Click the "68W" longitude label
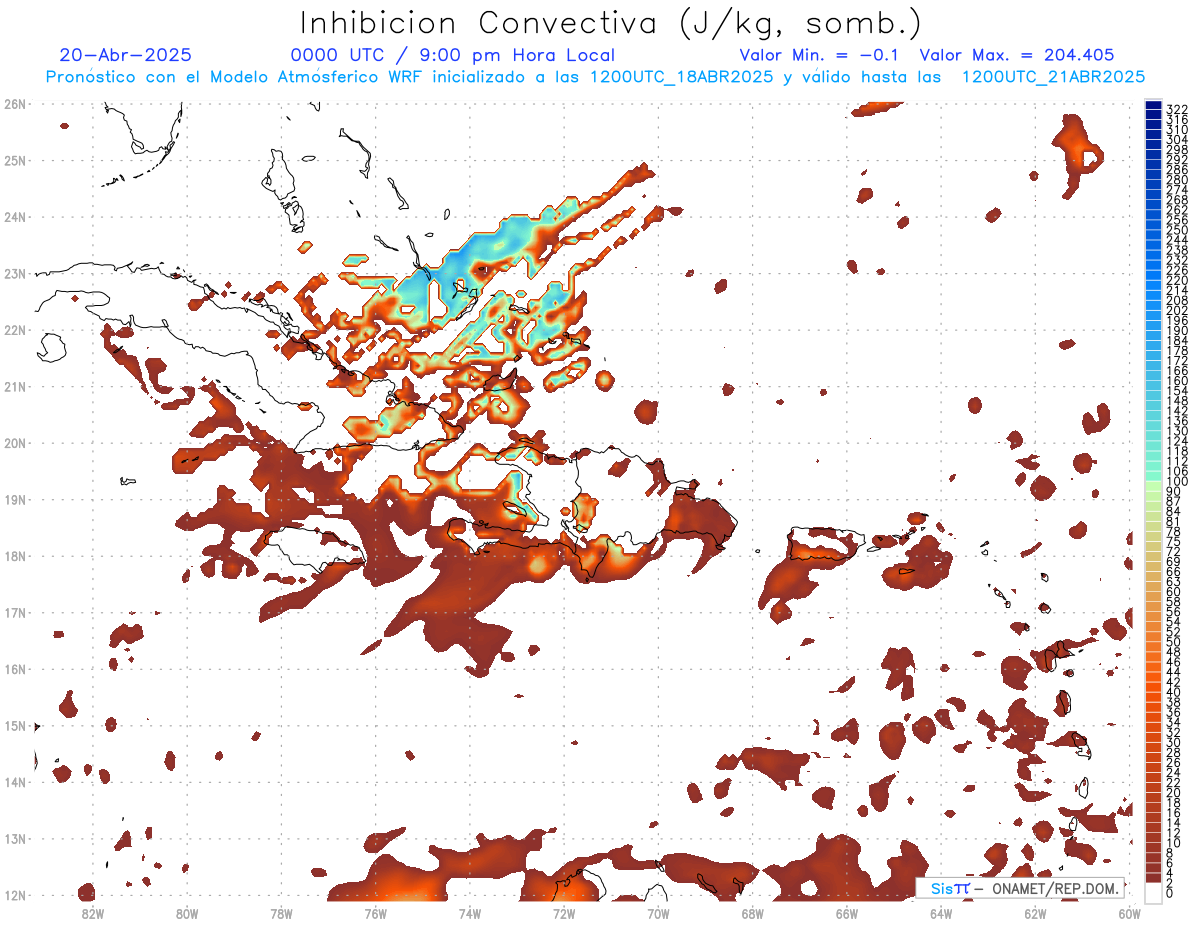 pos(752,912)
